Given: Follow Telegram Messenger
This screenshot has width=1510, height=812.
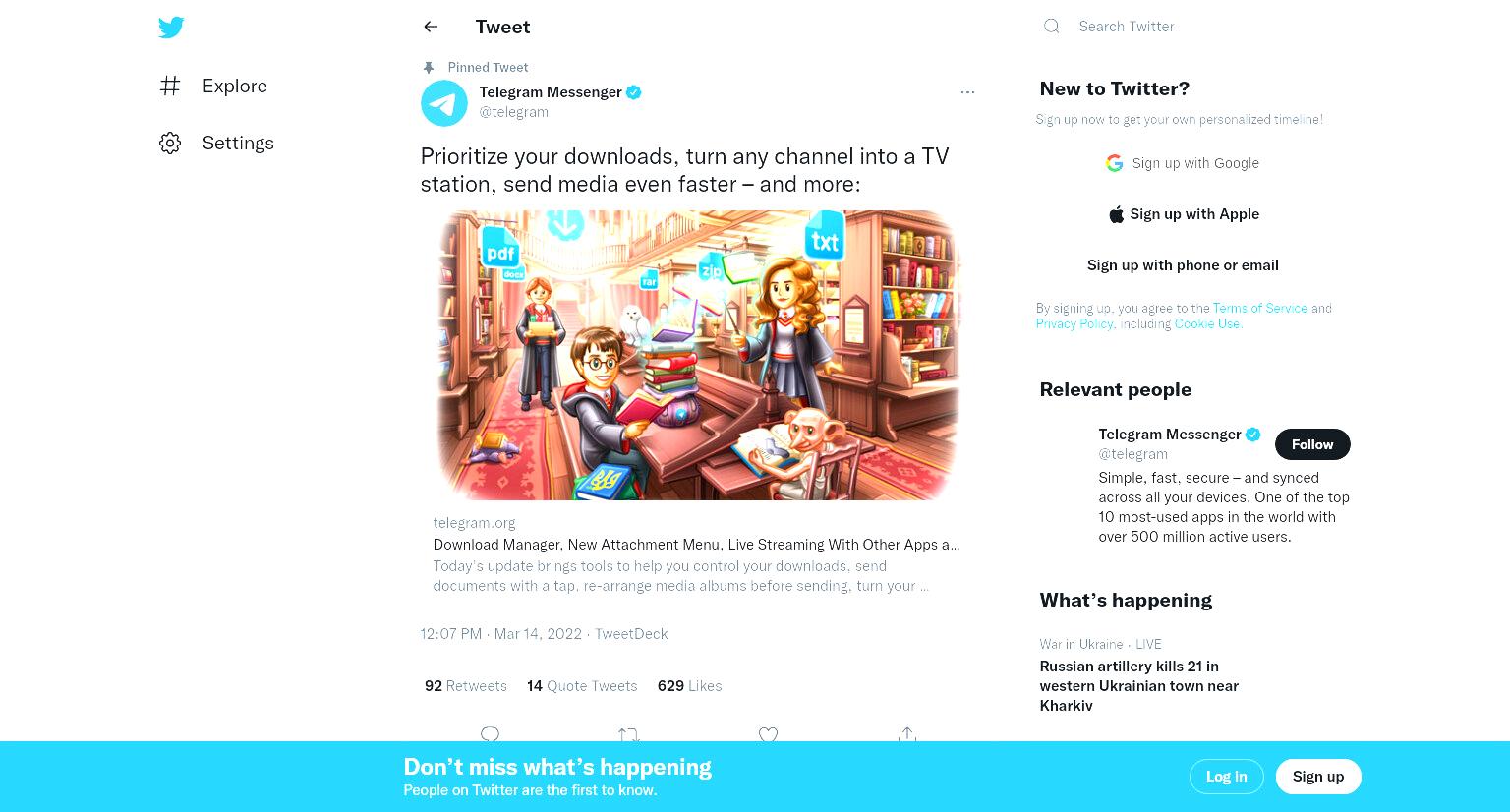Looking at the screenshot, I should click(x=1312, y=444).
